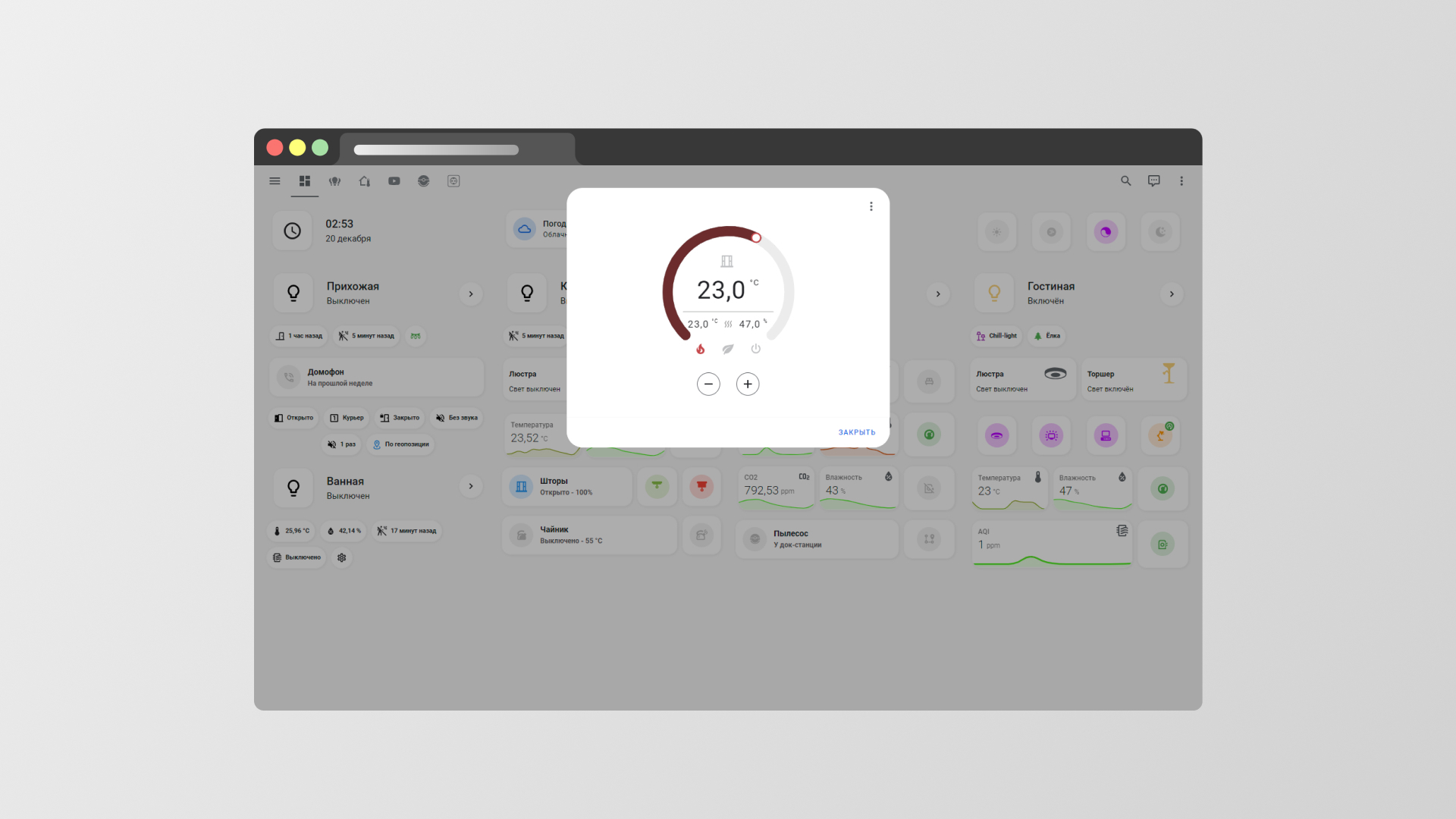Viewport: 1456px width, 819px height.
Task: Click the purple ceiling light round button
Action: click(996, 435)
